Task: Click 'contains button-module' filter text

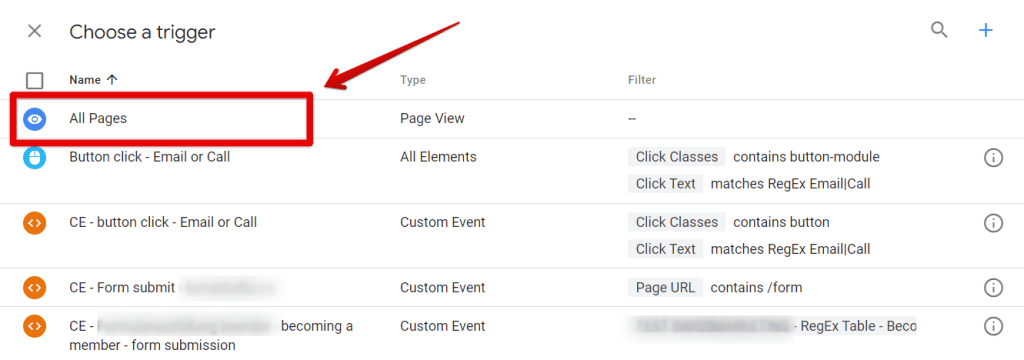Action: [x=807, y=157]
